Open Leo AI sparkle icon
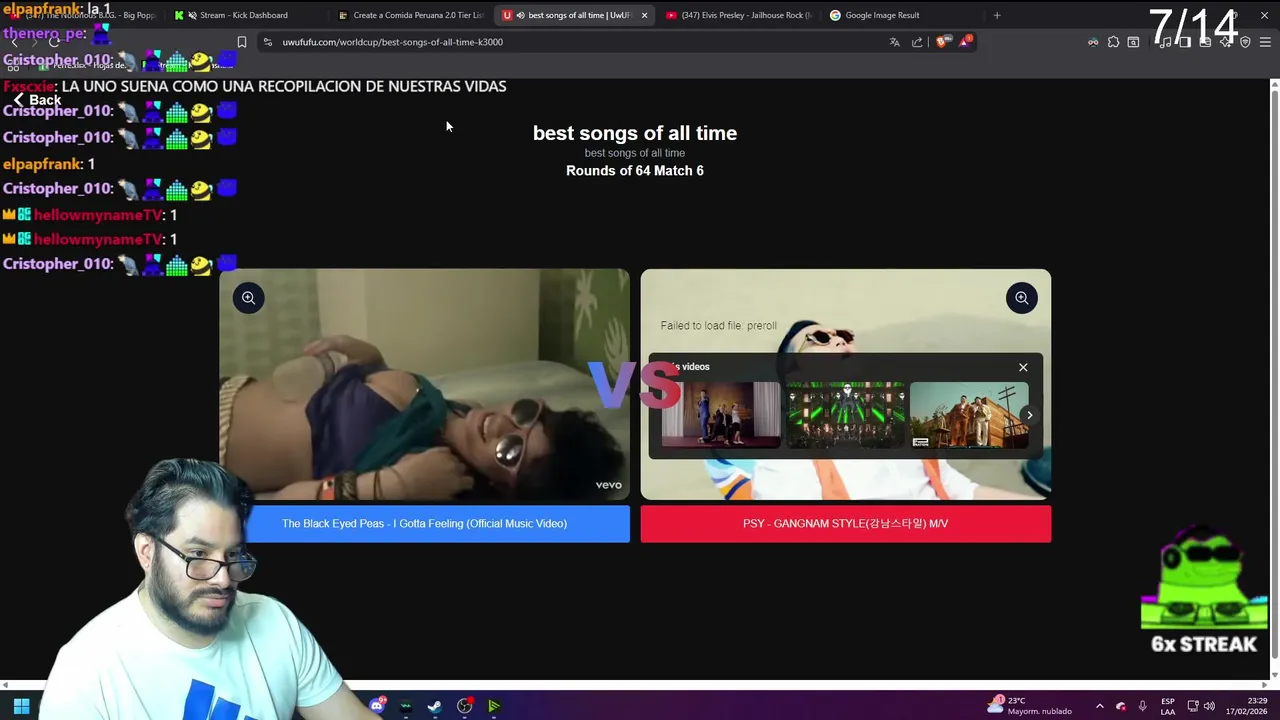 (1225, 42)
